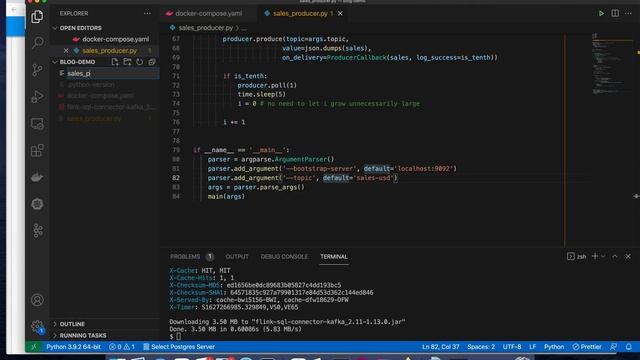Open the DEBUG CONSOLE tab

[x=284, y=257]
